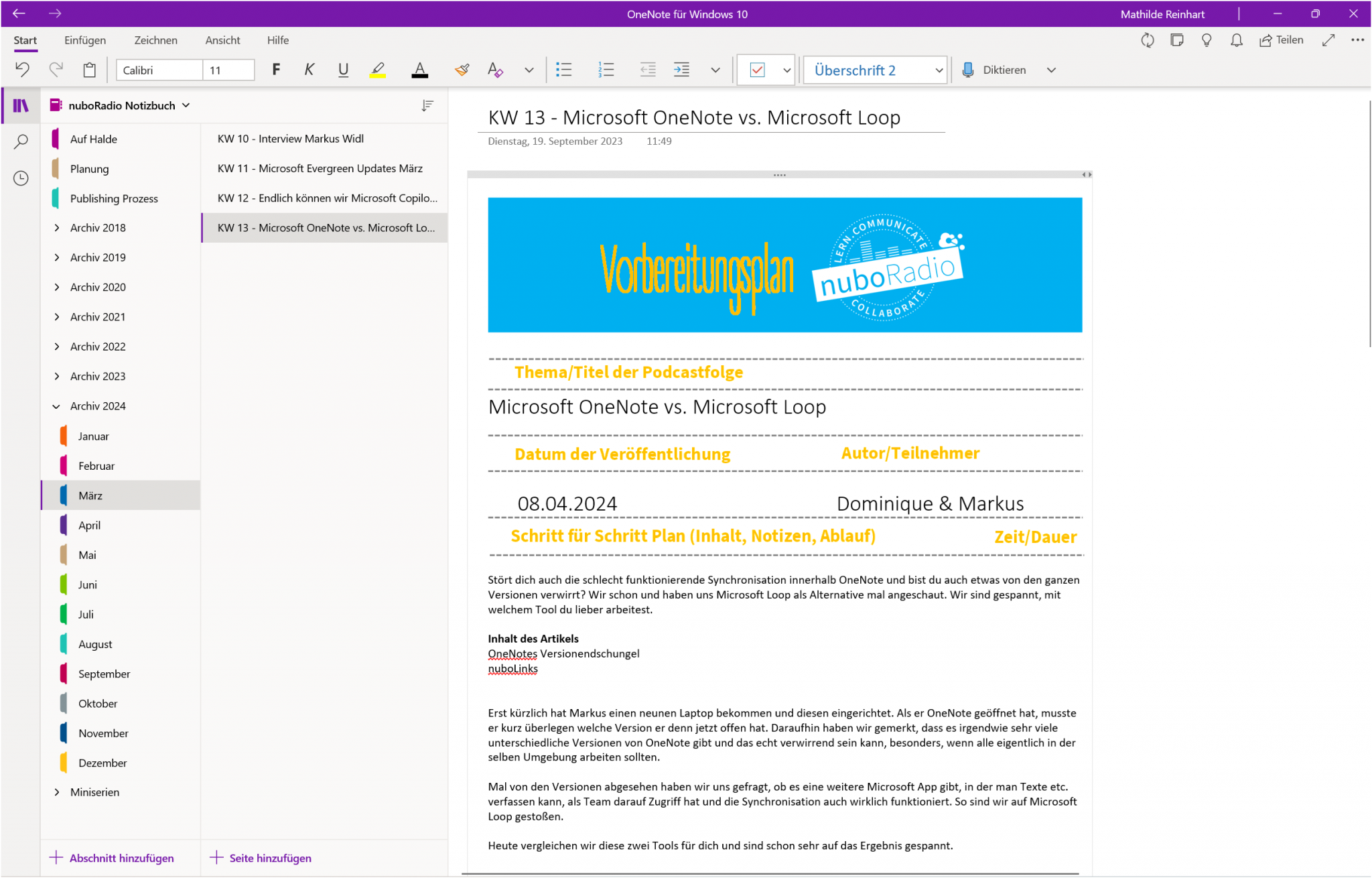Open the font color swatch picker
The height and width of the screenshot is (878, 1372).
click(x=420, y=70)
